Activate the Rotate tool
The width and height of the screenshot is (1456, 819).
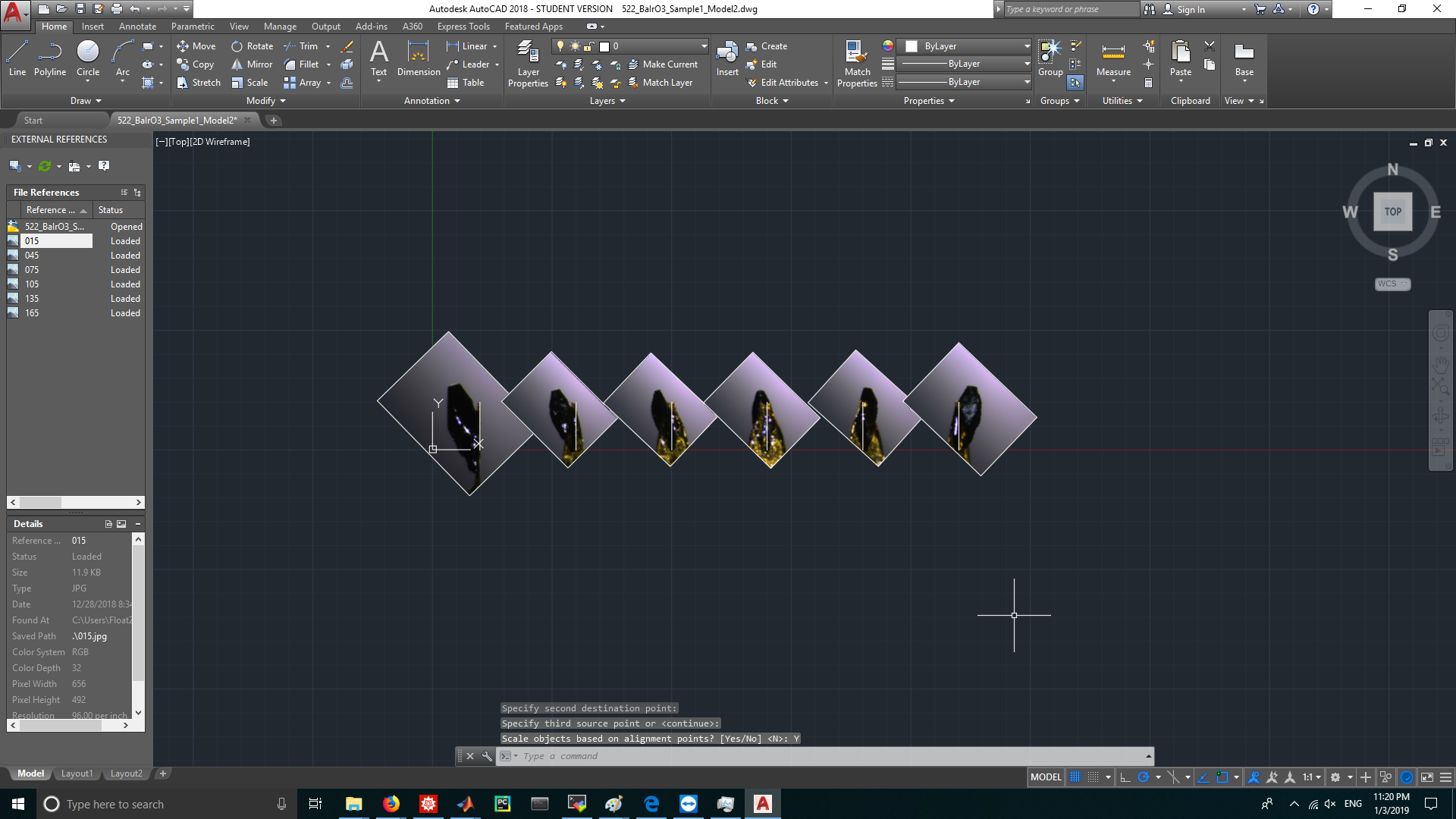(x=253, y=46)
